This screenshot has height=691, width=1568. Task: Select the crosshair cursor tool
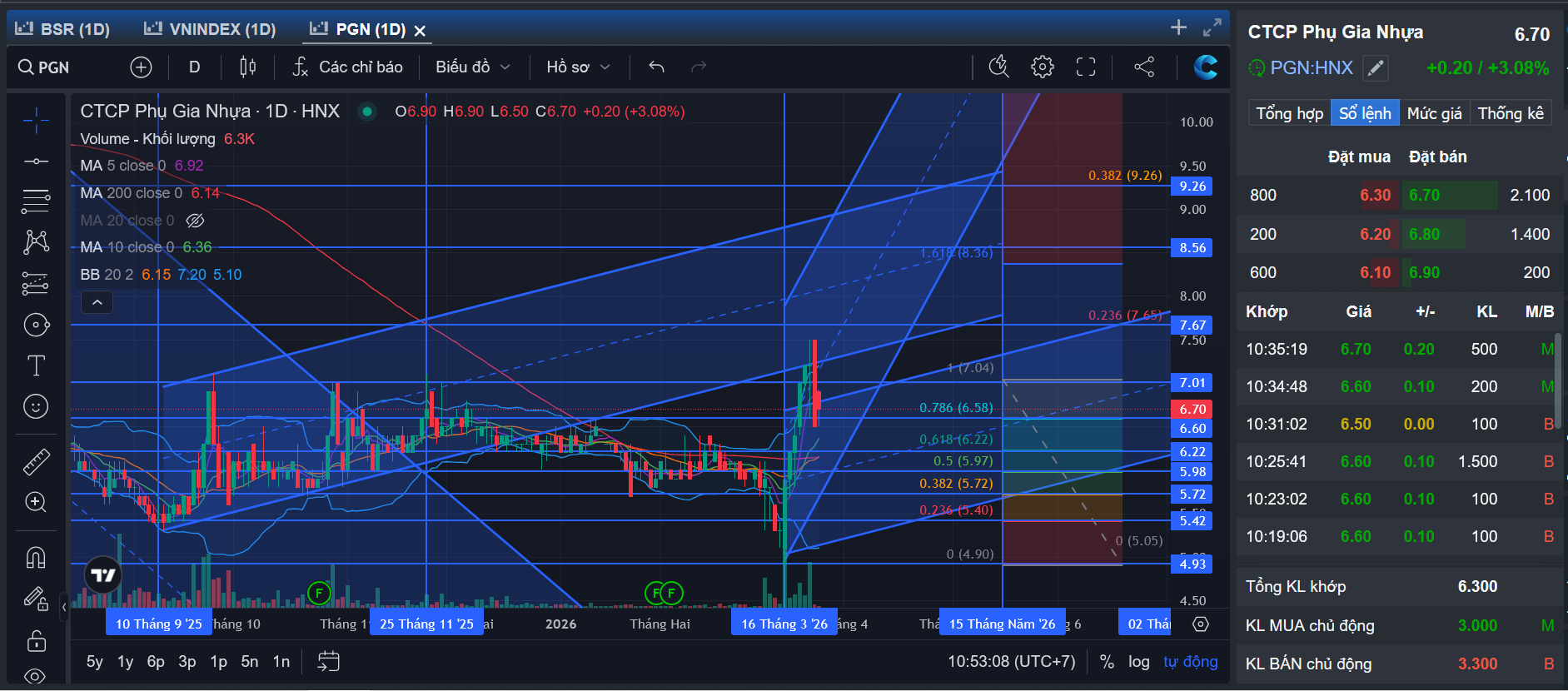coord(36,121)
